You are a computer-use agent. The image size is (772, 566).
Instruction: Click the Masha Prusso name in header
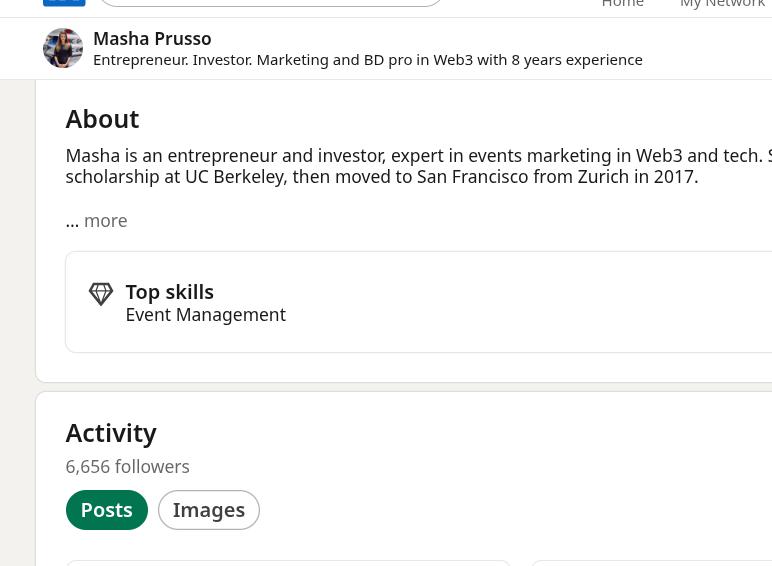click(152, 39)
